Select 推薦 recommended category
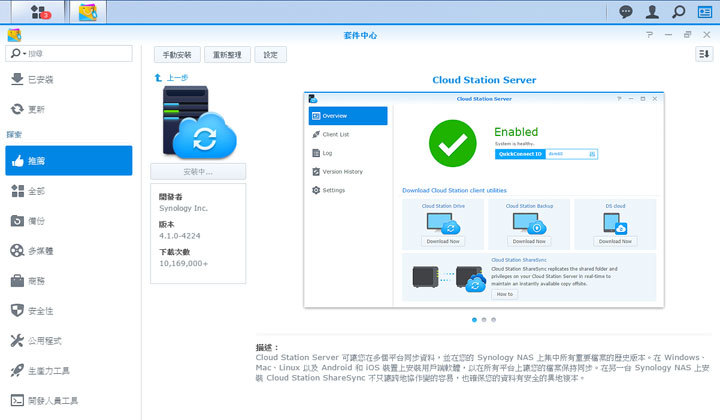Viewport: 720px width, 420px height. click(x=69, y=161)
